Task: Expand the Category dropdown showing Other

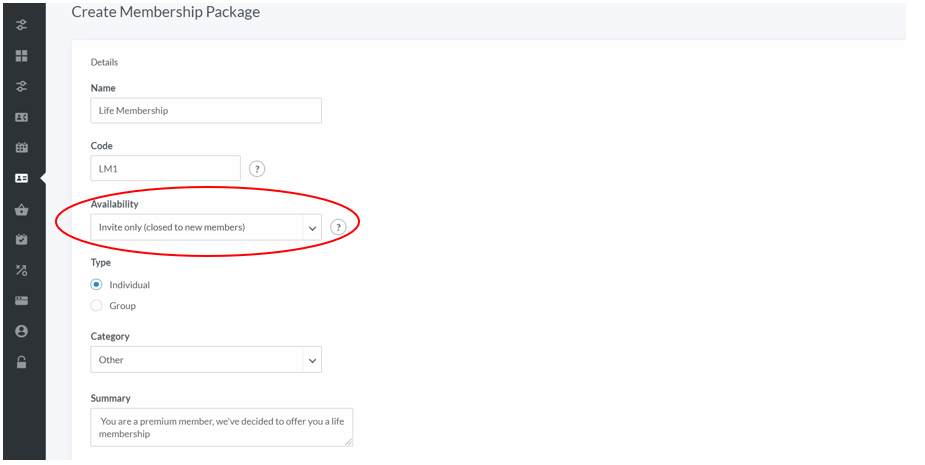Action: click(206, 359)
